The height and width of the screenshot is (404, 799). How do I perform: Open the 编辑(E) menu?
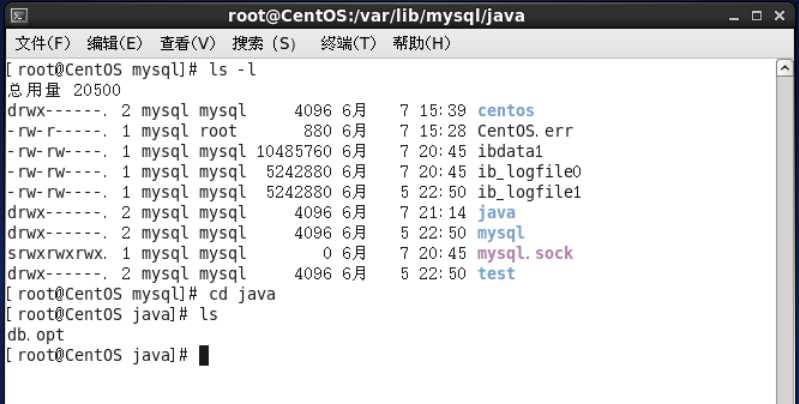coord(115,43)
